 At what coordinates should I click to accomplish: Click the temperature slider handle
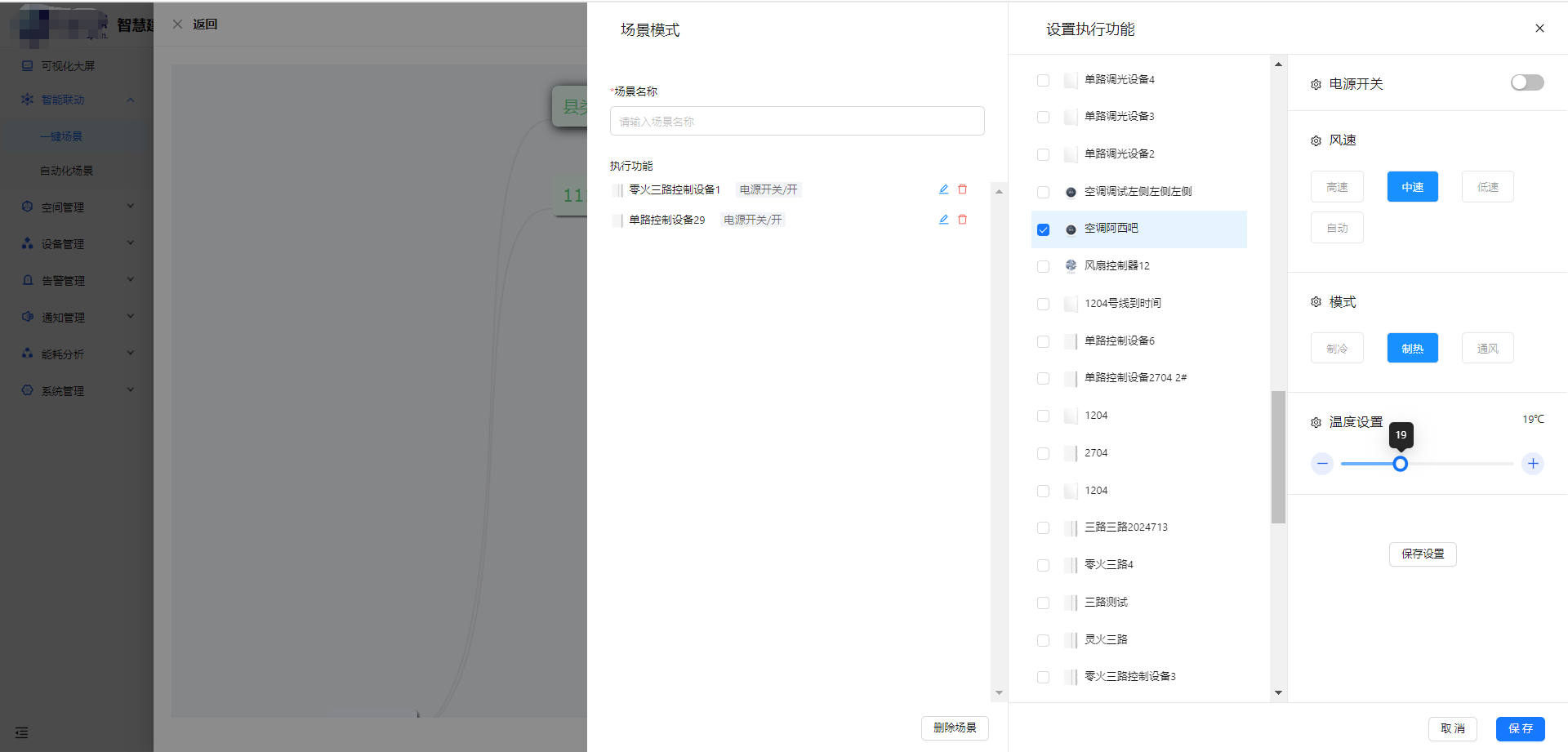[x=1400, y=464]
